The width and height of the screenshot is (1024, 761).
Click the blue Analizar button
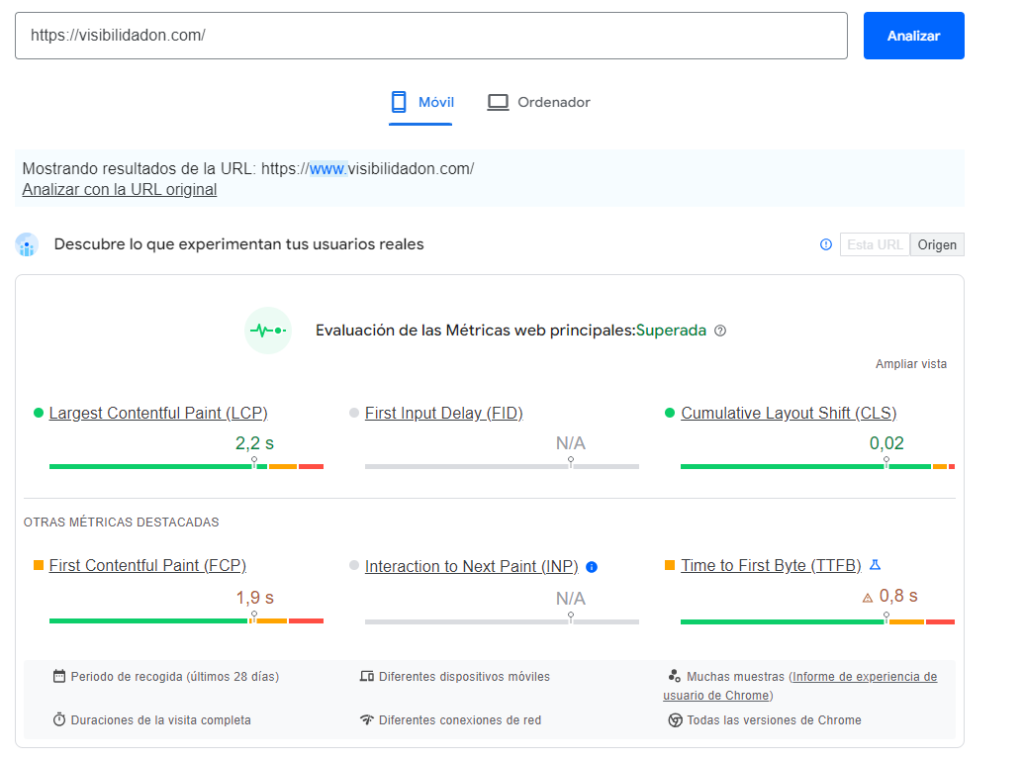point(913,36)
